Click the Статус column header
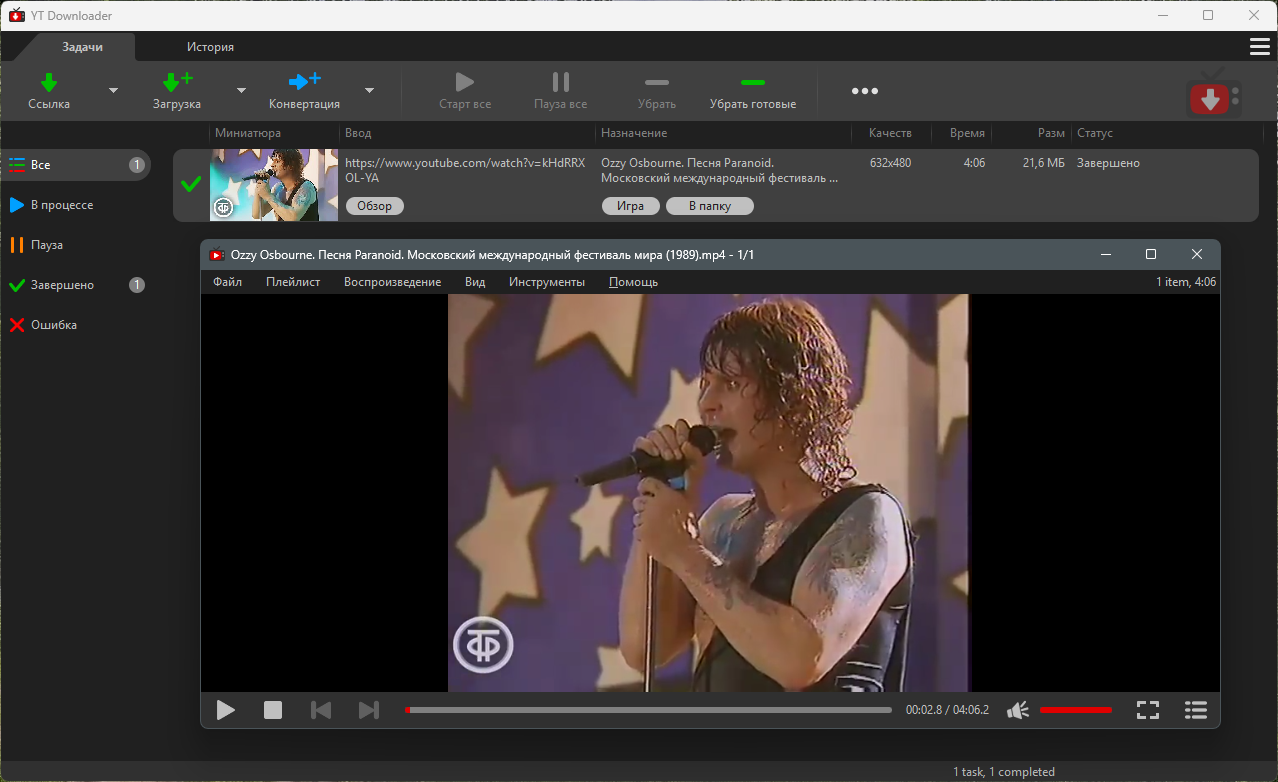This screenshot has height=782, width=1278. pos(1095,133)
